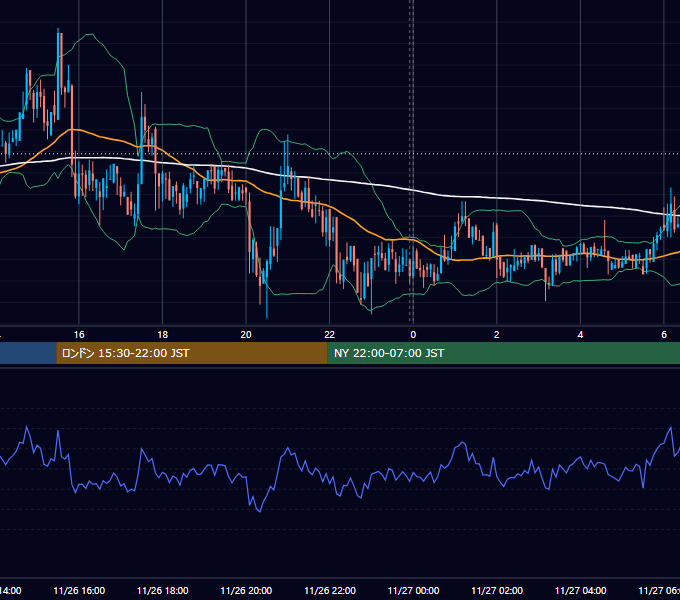Click the 11/27 02:00 date label
The image size is (680, 600).
pos(497,590)
